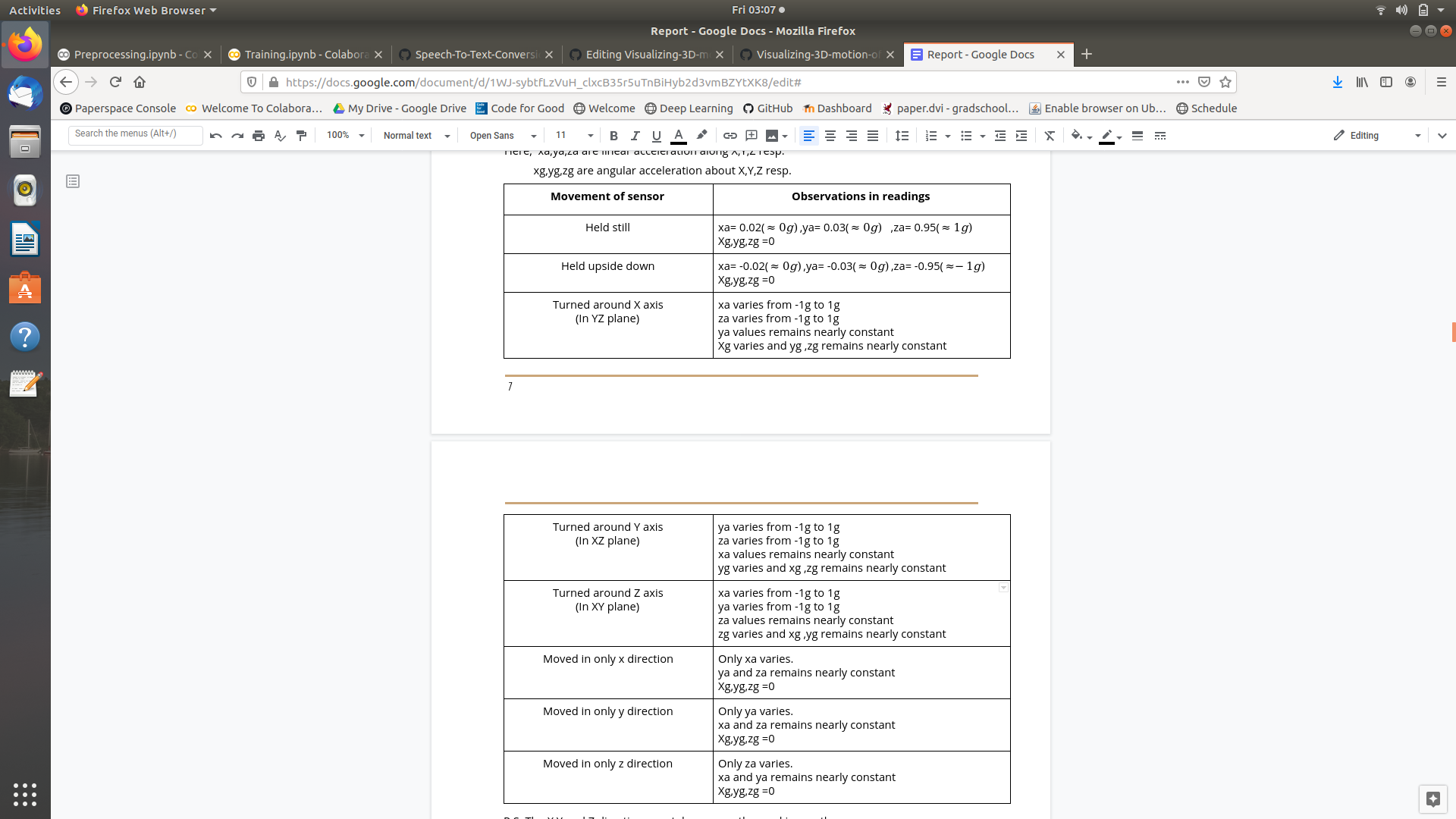Toggle italic formatting
Viewport: 1456px width, 819px height.
[x=635, y=136]
